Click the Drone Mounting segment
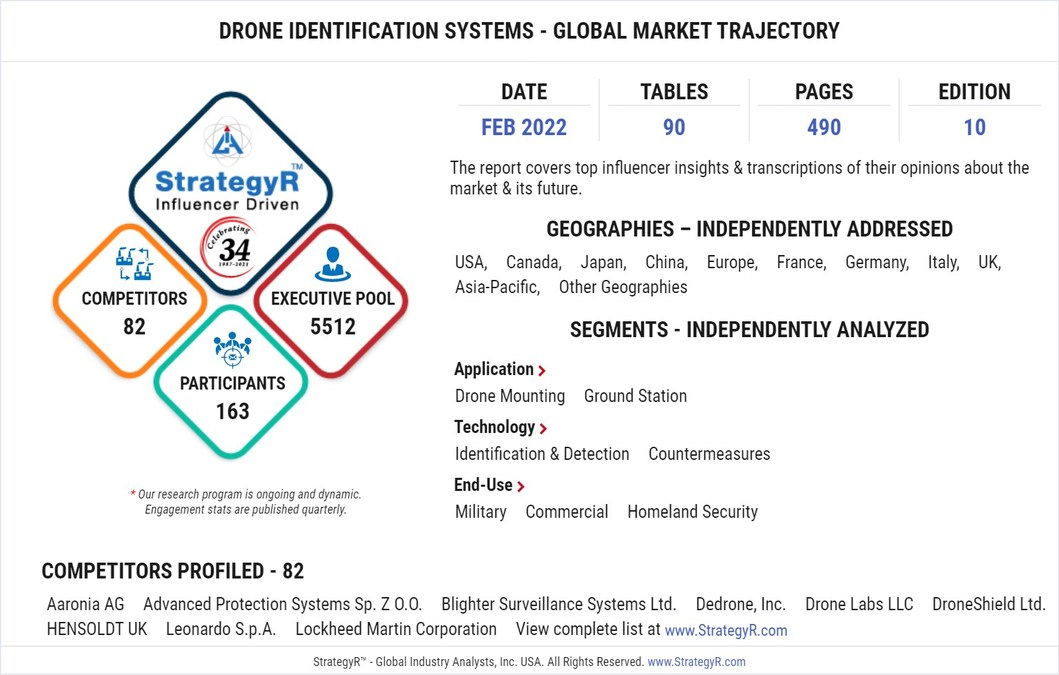 (510, 396)
